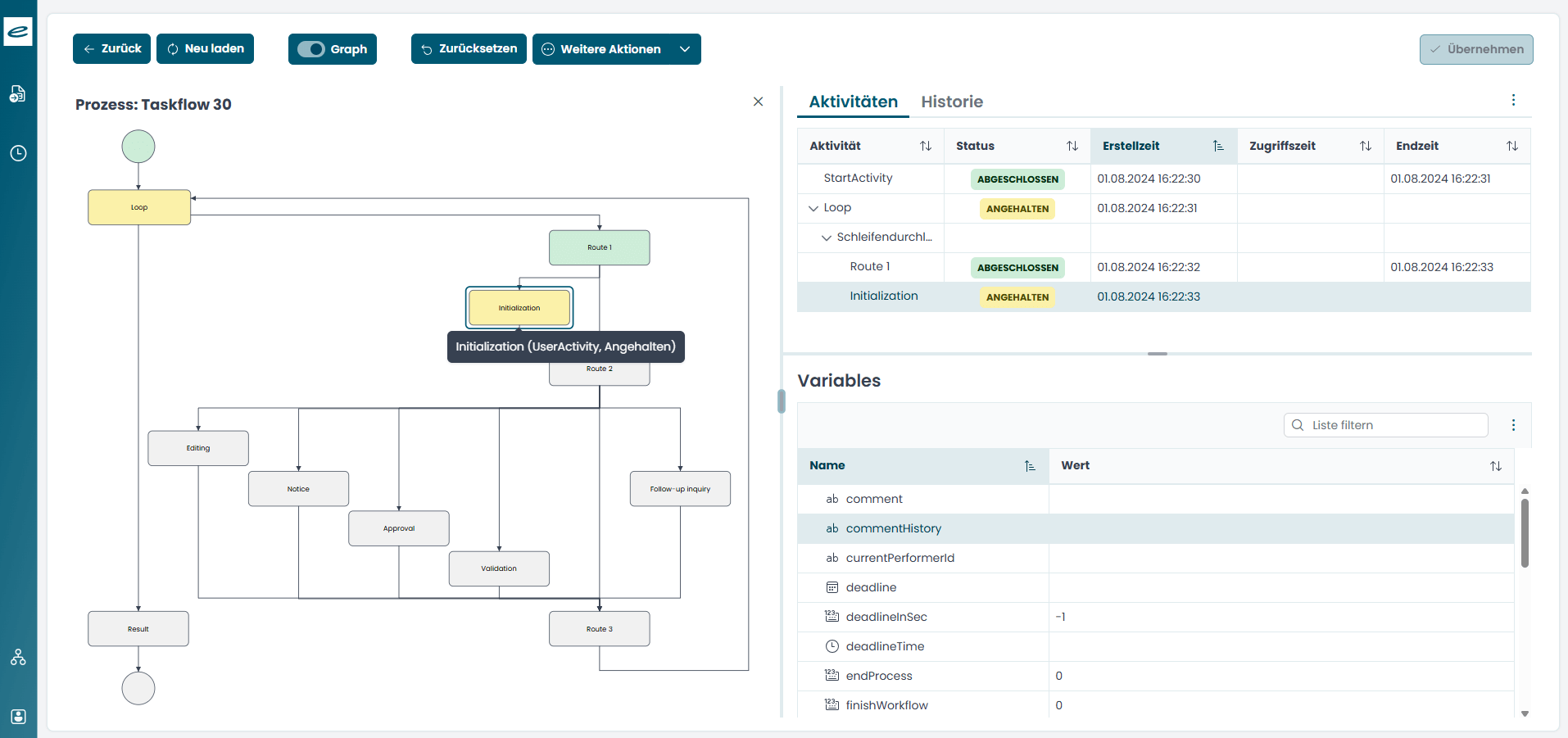Click the Liste filtern input field
This screenshot has height=738, width=1568.
click(x=1384, y=425)
